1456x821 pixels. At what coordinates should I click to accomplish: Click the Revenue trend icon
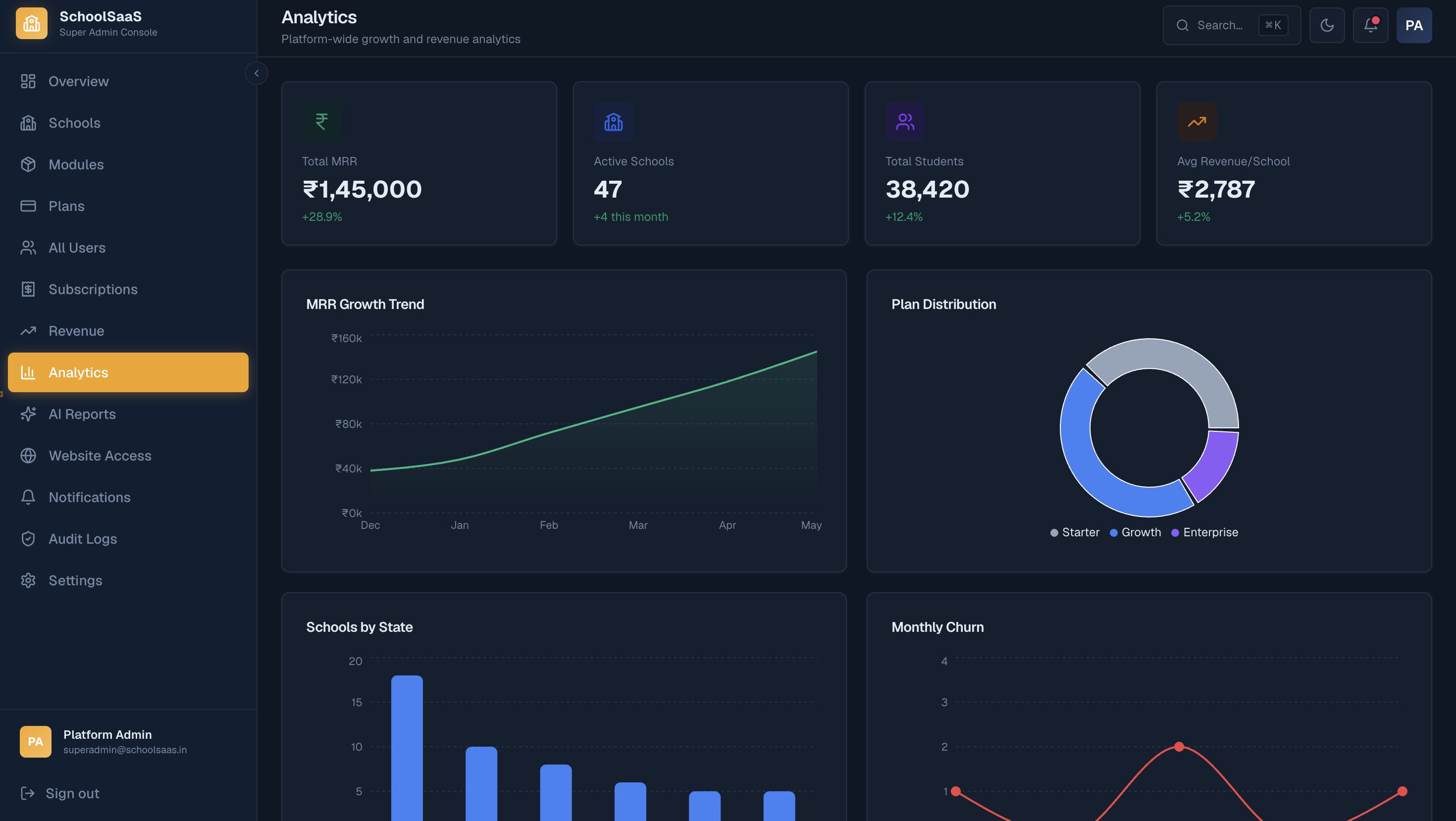(28, 331)
